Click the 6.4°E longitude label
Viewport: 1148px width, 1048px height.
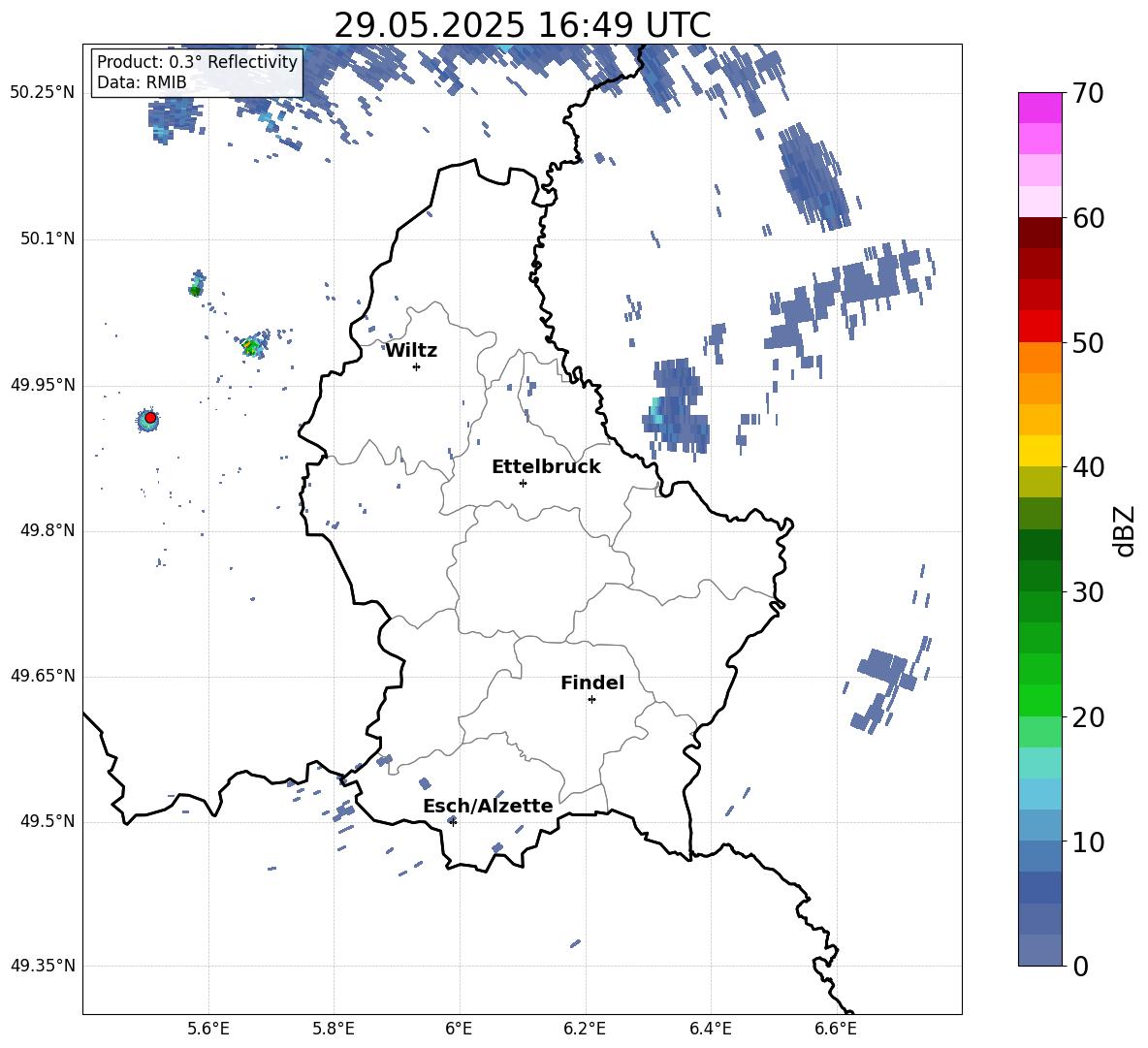click(710, 1029)
